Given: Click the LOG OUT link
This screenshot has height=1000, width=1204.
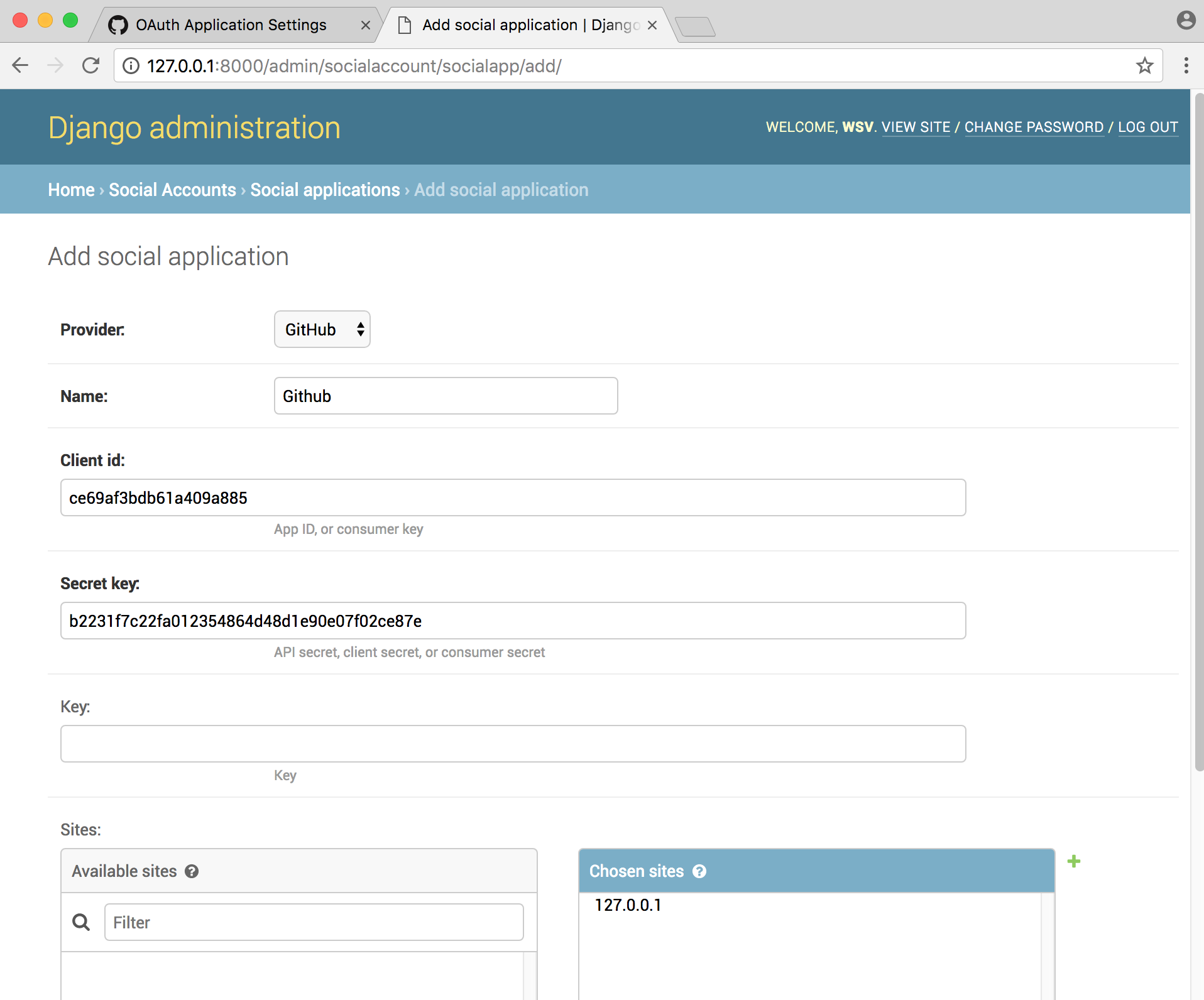Looking at the screenshot, I should (1147, 127).
